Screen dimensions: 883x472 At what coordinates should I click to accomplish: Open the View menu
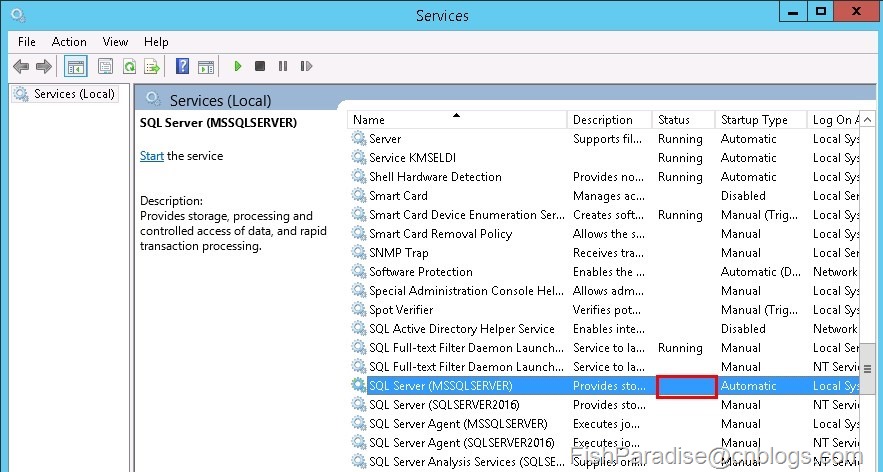115,42
